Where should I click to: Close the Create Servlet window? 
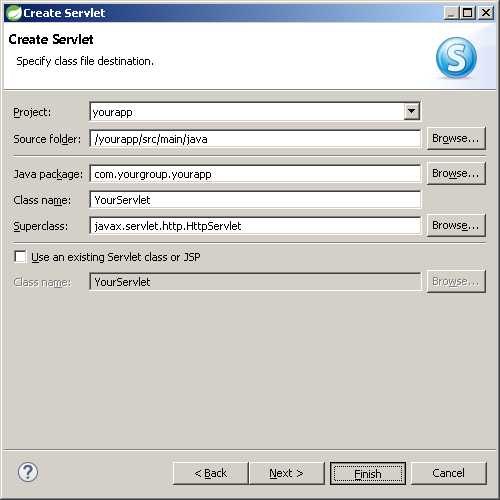[486, 13]
